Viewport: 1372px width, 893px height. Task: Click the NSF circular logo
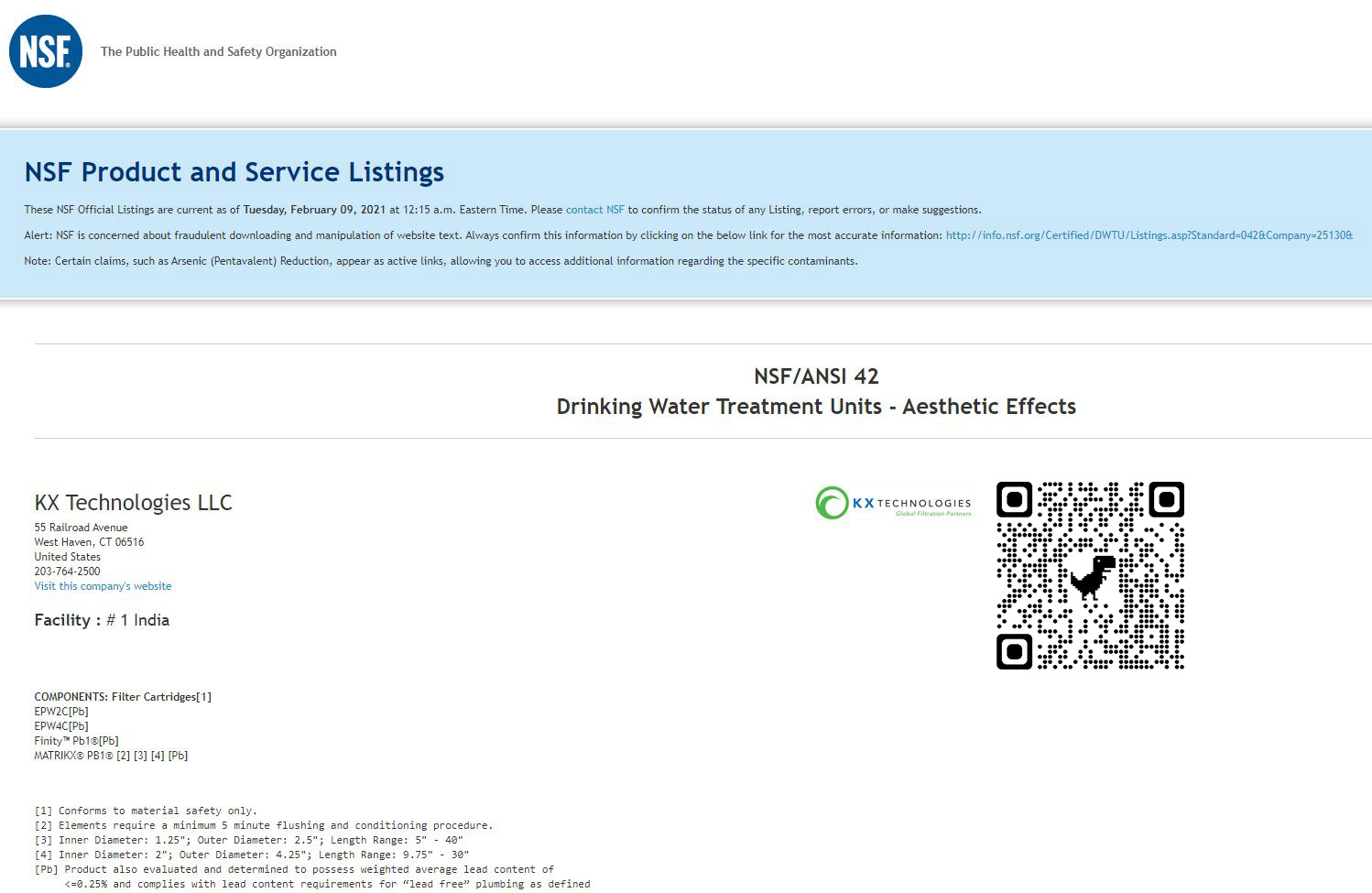tap(46, 51)
